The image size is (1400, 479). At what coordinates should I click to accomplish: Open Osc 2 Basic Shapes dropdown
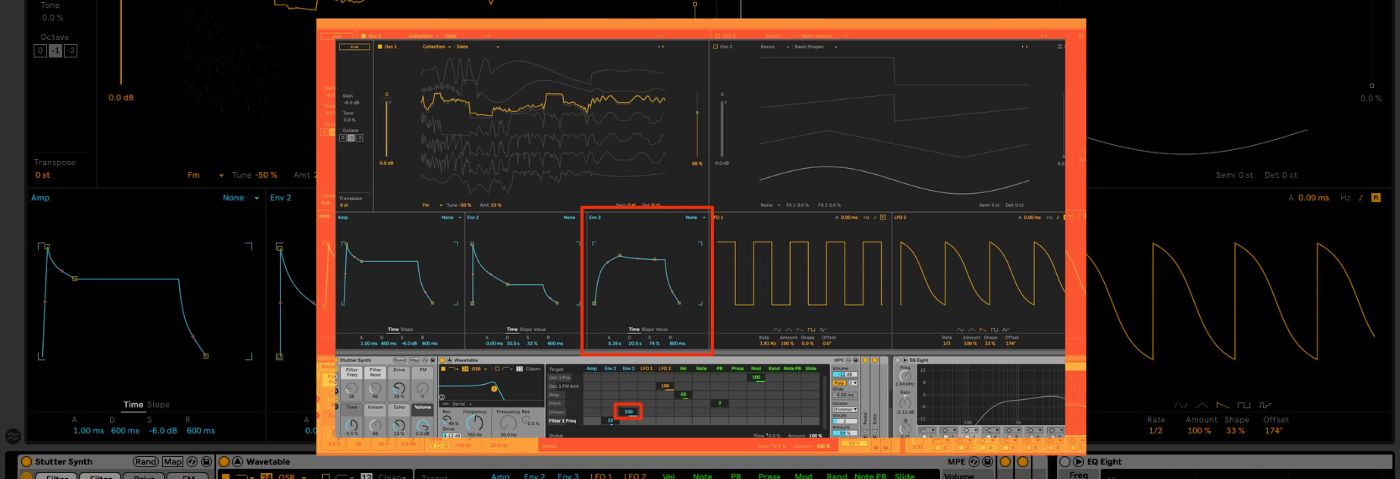tap(816, 47)
